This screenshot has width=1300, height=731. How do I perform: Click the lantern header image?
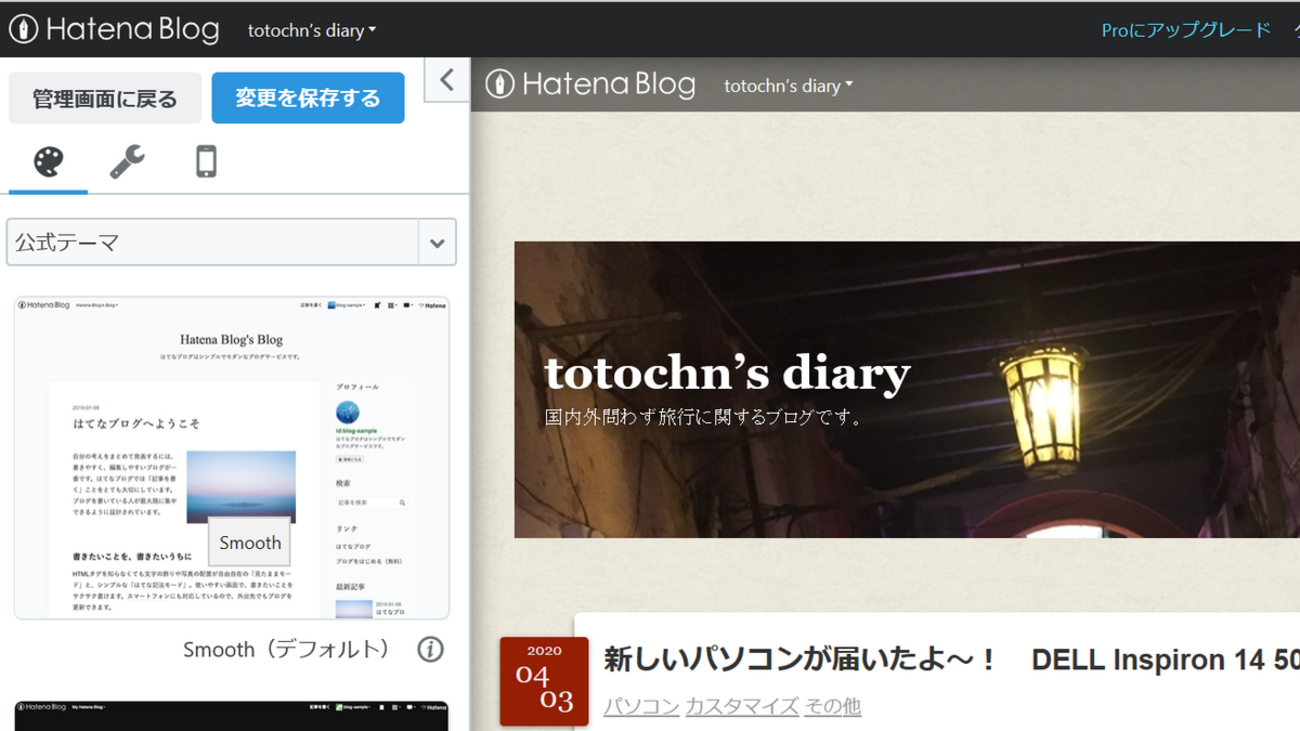click(x=907, y=389)
